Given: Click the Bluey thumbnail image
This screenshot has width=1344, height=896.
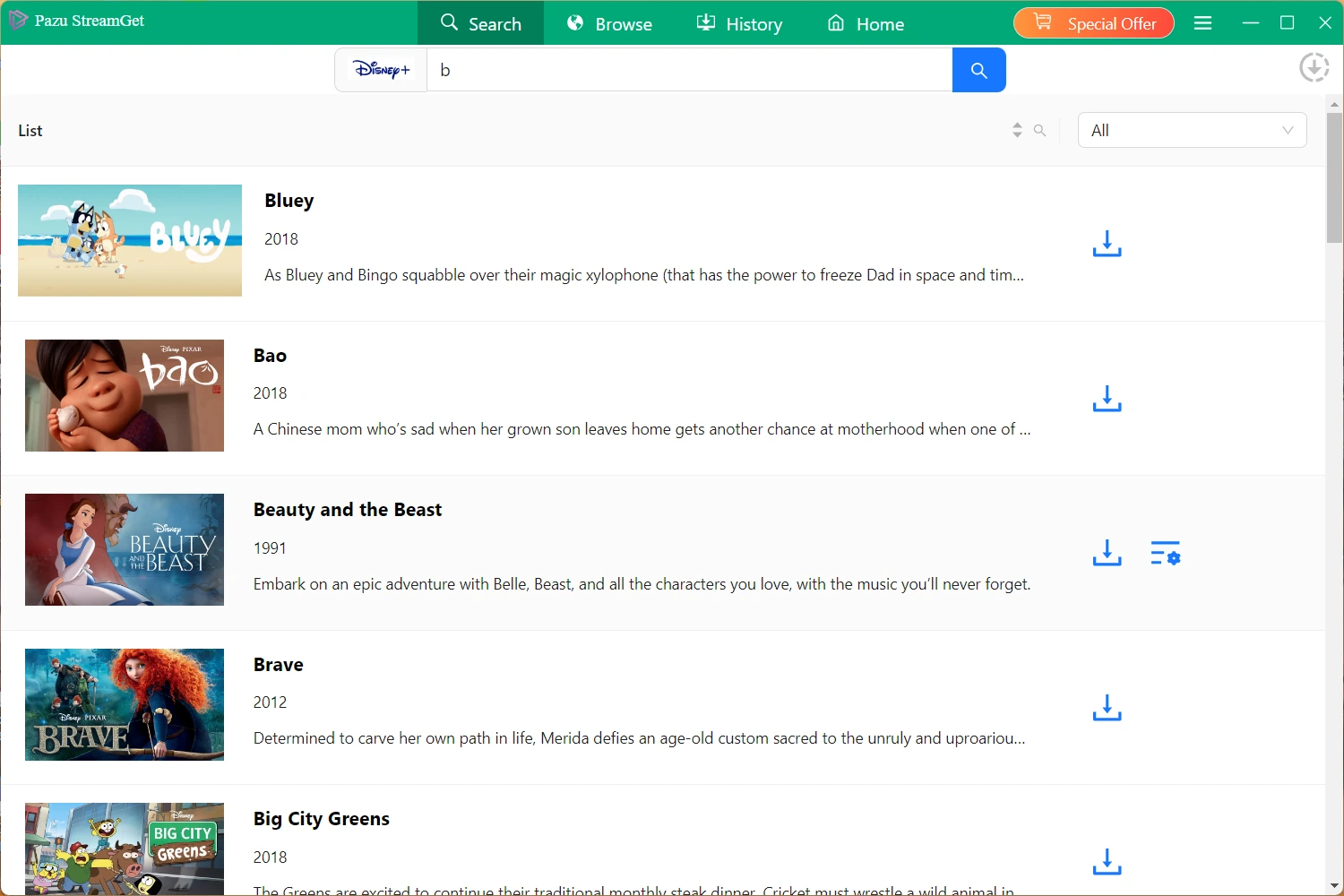Looking at the screenshot, I should tap(130, 240).
